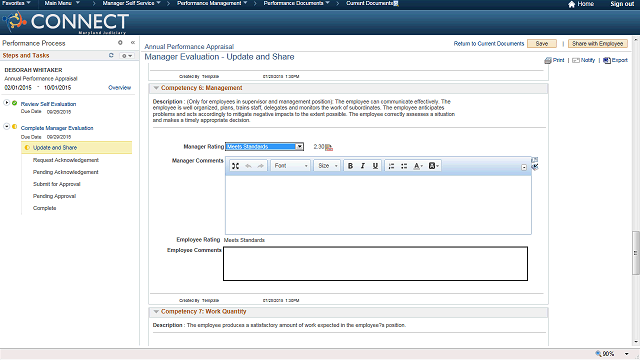640x360 pixels.
Task: Click the scrollbar down arrow
Action: click(636, 342)
